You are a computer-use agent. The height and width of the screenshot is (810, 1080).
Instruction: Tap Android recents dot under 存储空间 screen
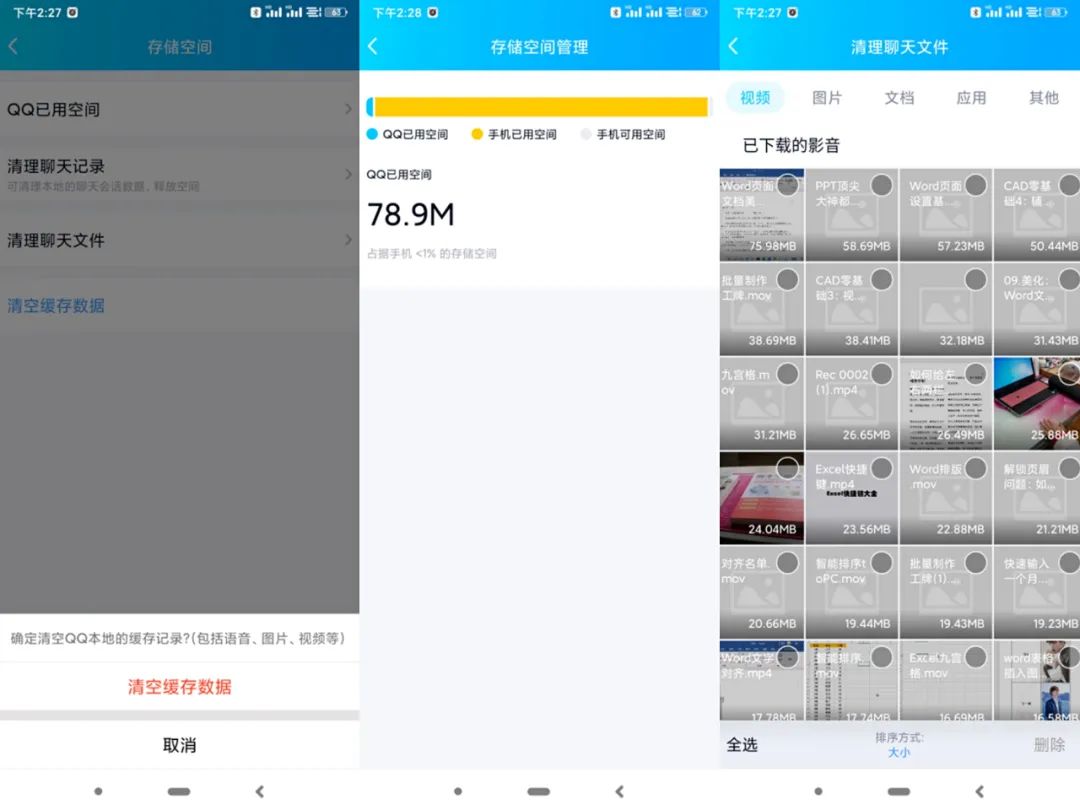click(x=98, y=791)
